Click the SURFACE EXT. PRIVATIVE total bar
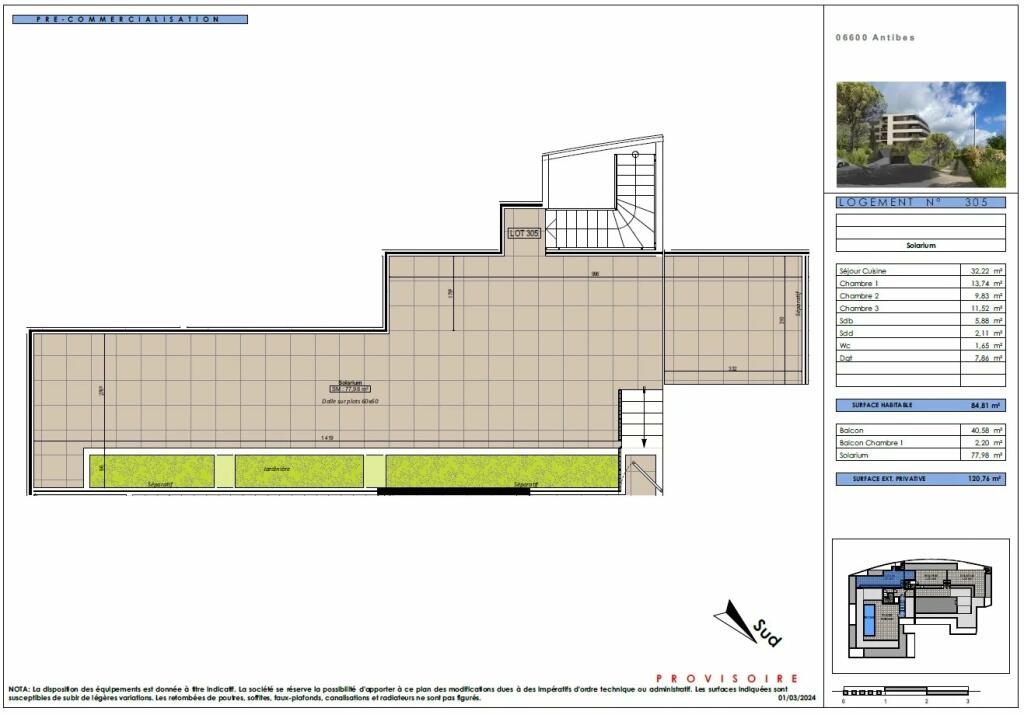Screen dimensions: 1024x715 pyautogui.click(x=920, y=479)
